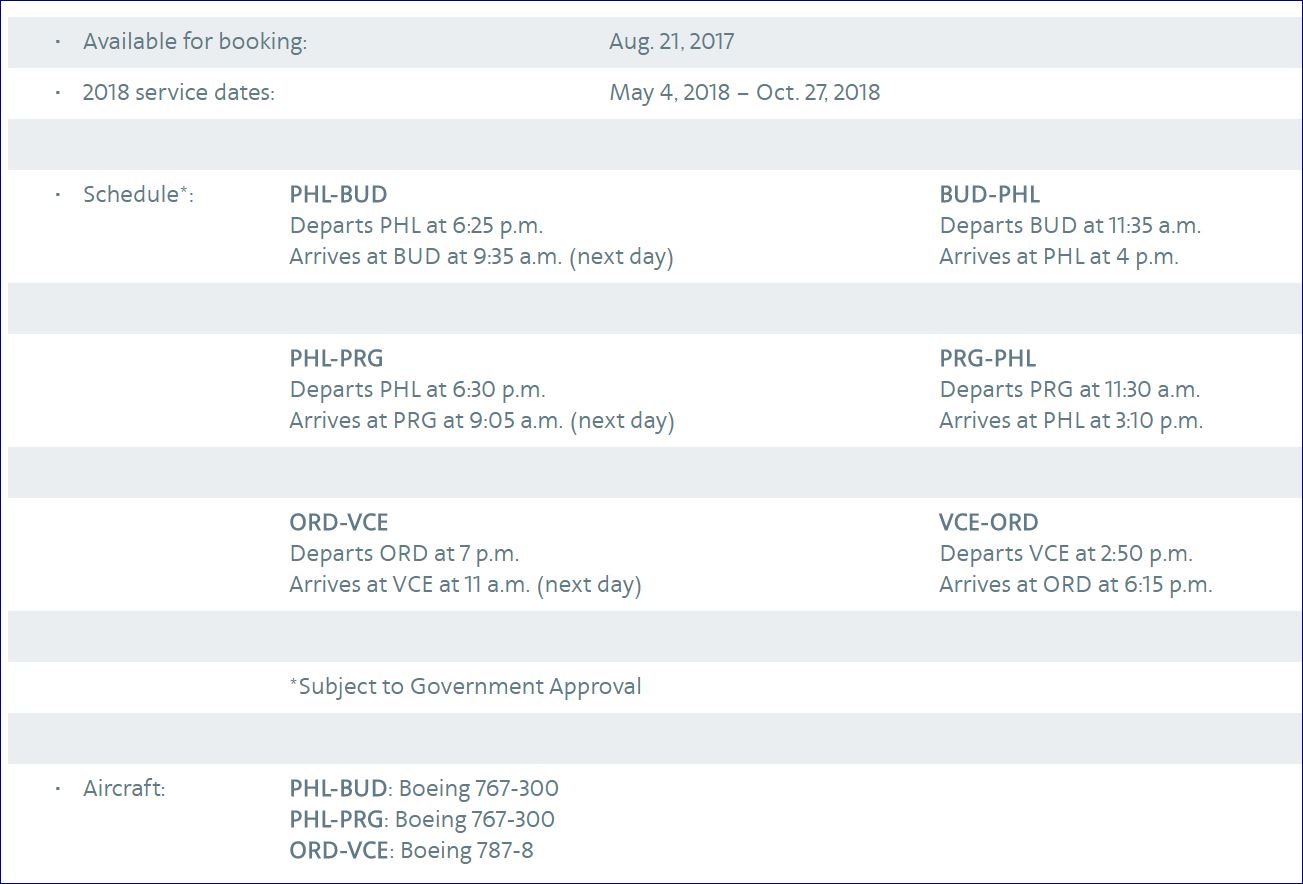The image size is (1303, 884).
Task: Click "Arrives at PRG at 9:05 a.m." line
Action: tap(481, 421)
